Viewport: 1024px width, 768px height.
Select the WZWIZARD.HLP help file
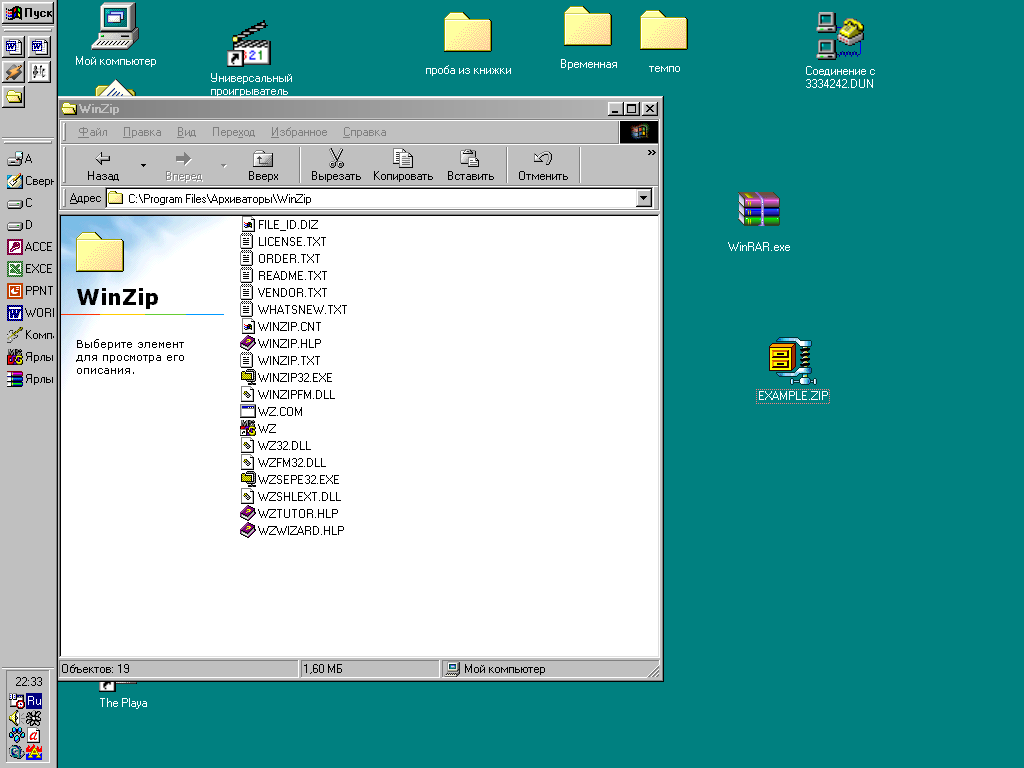(x=292, y=530)
